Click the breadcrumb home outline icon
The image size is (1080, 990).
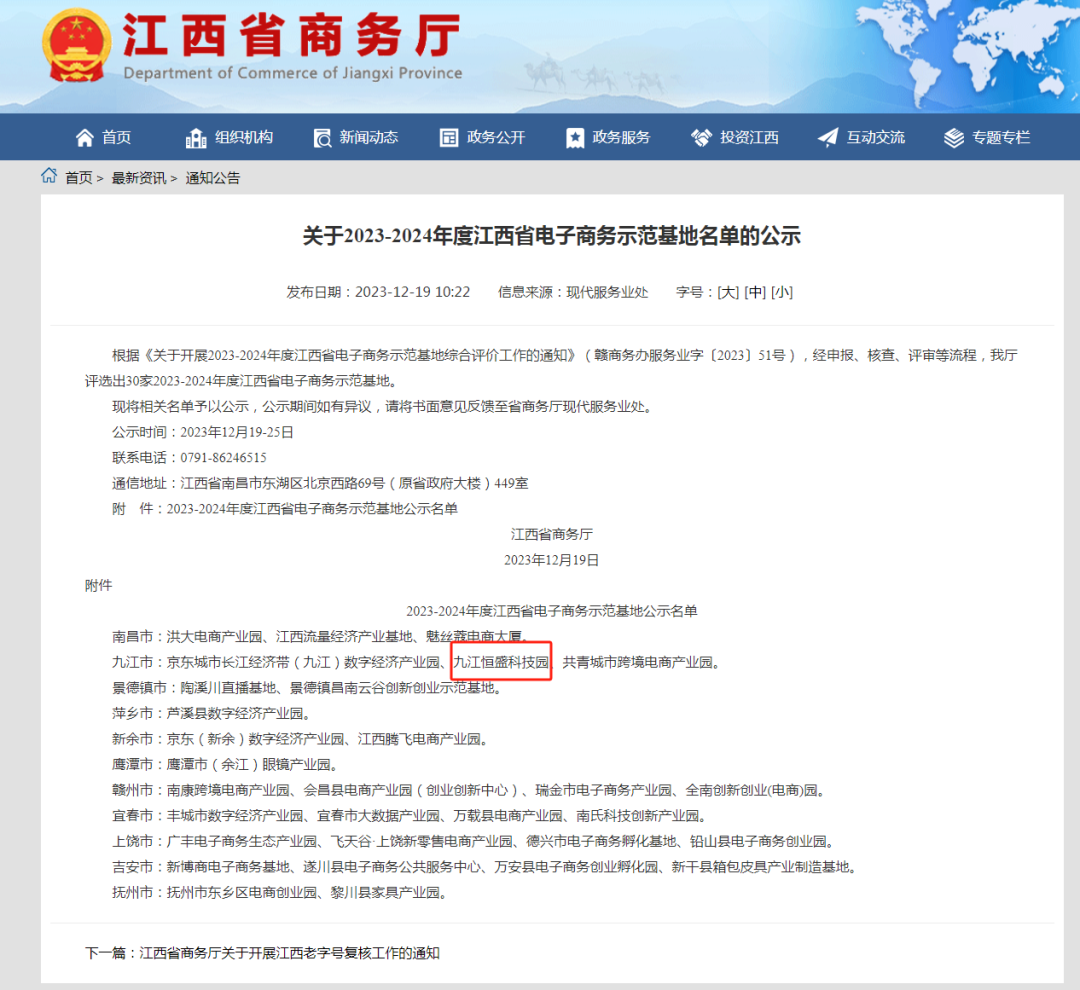pos(49,176)
